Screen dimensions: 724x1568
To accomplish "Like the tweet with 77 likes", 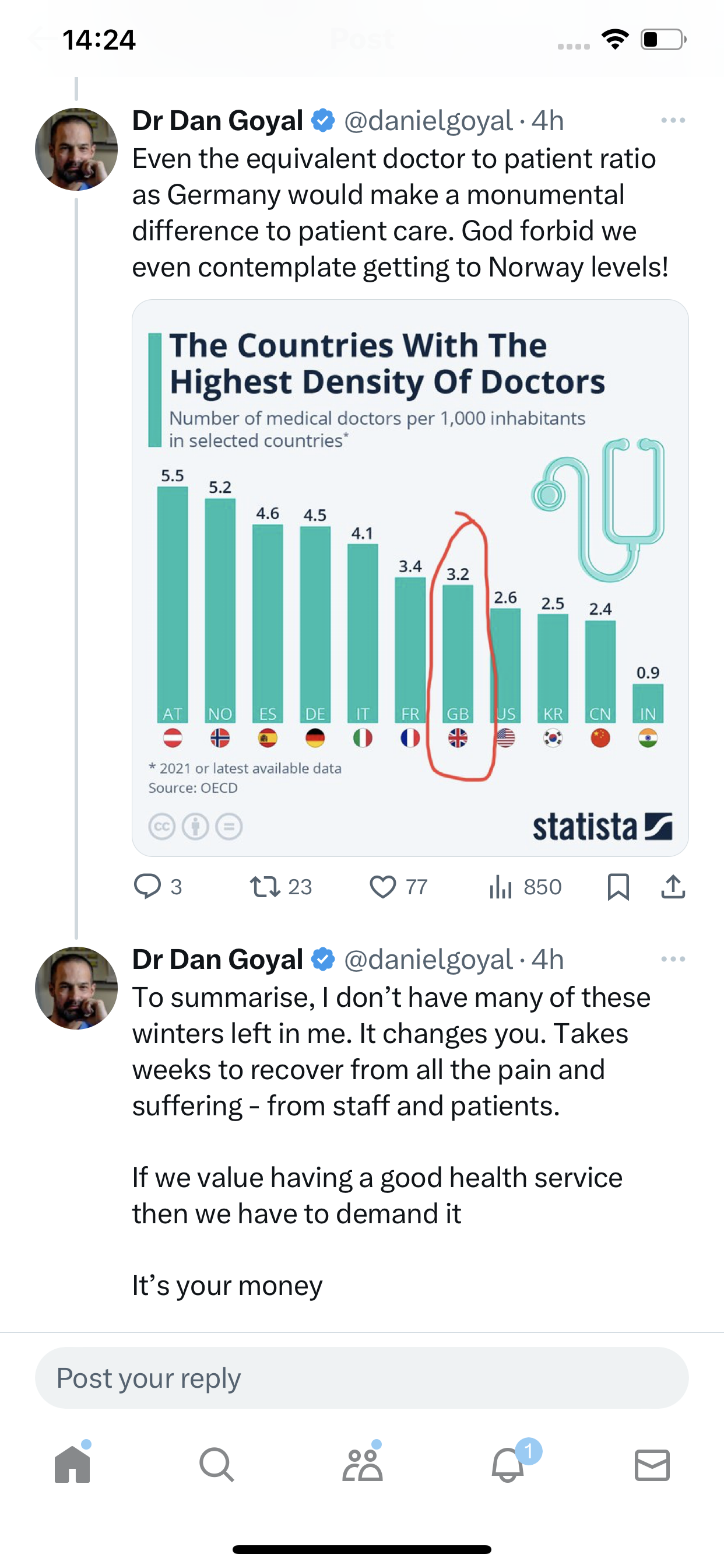I will tap(399, 886).
